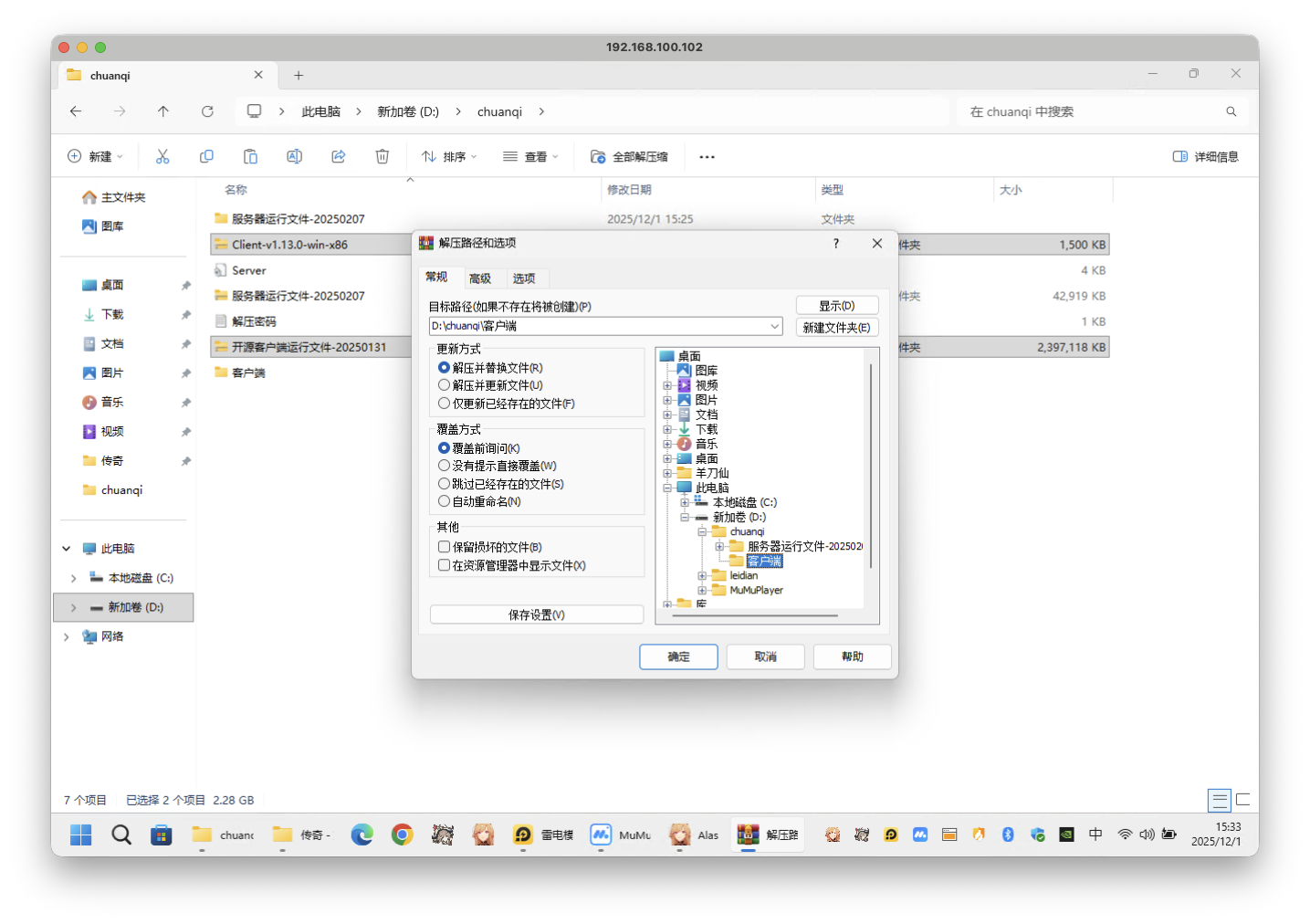Open the Share icon in the toolbar
This screenshot has width=1310, height=924.
click(338, 155)
